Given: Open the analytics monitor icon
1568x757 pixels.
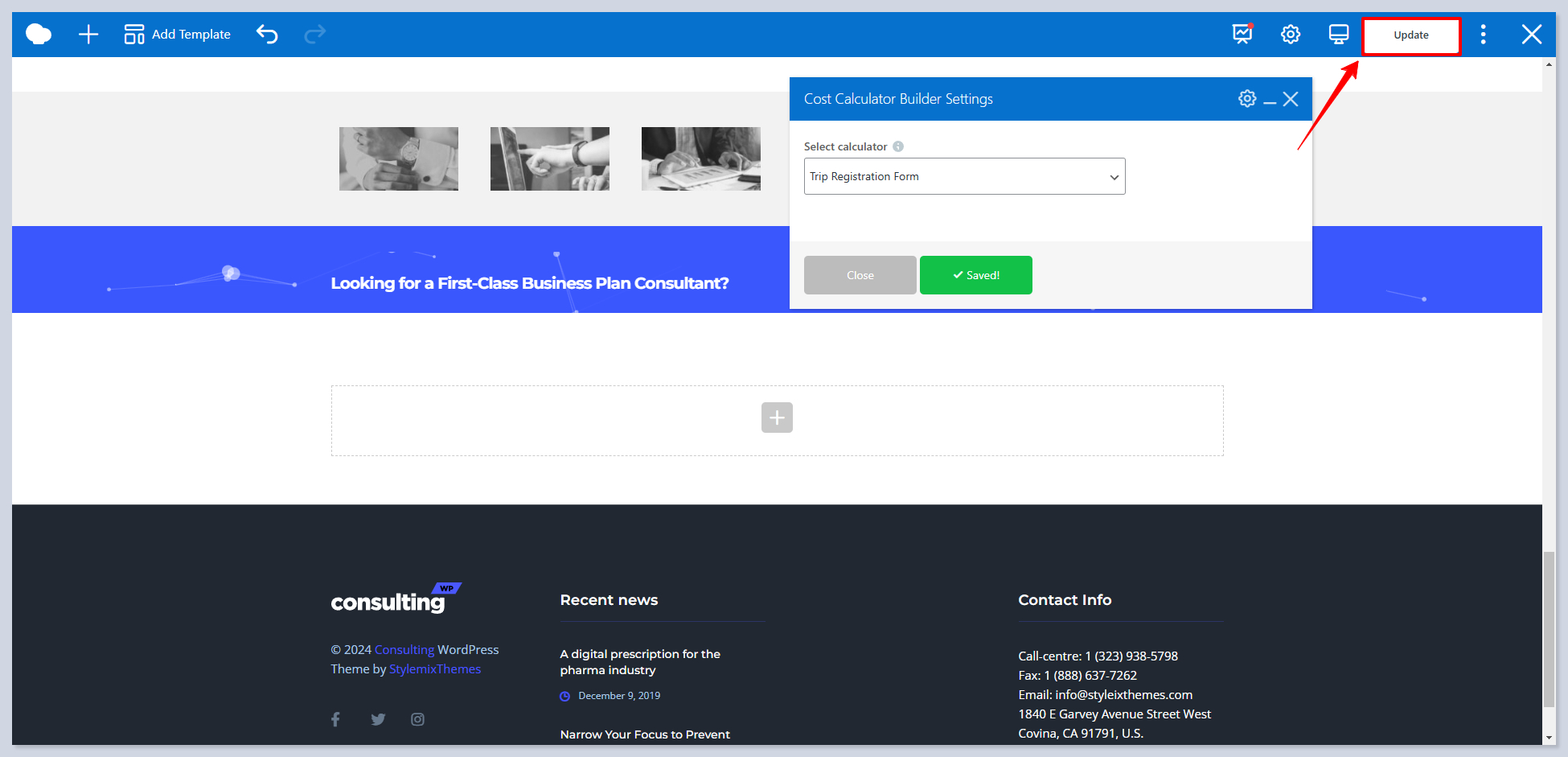Looking at the screenshot, I should tap(1242, 34).
